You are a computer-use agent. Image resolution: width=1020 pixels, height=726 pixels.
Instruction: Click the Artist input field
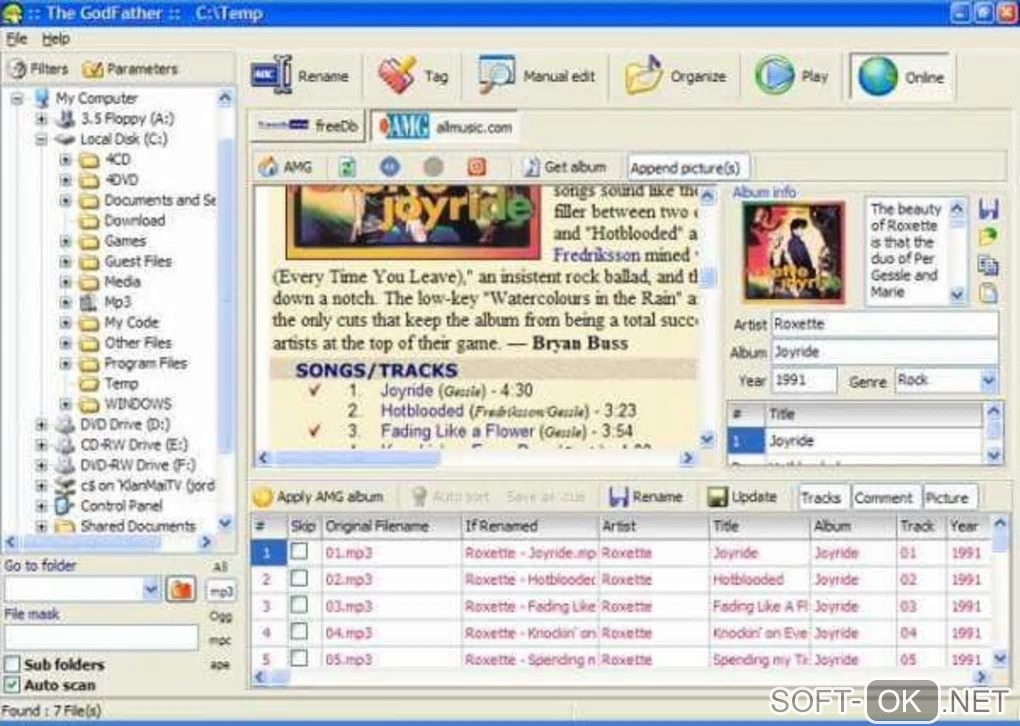pos(885,324)
